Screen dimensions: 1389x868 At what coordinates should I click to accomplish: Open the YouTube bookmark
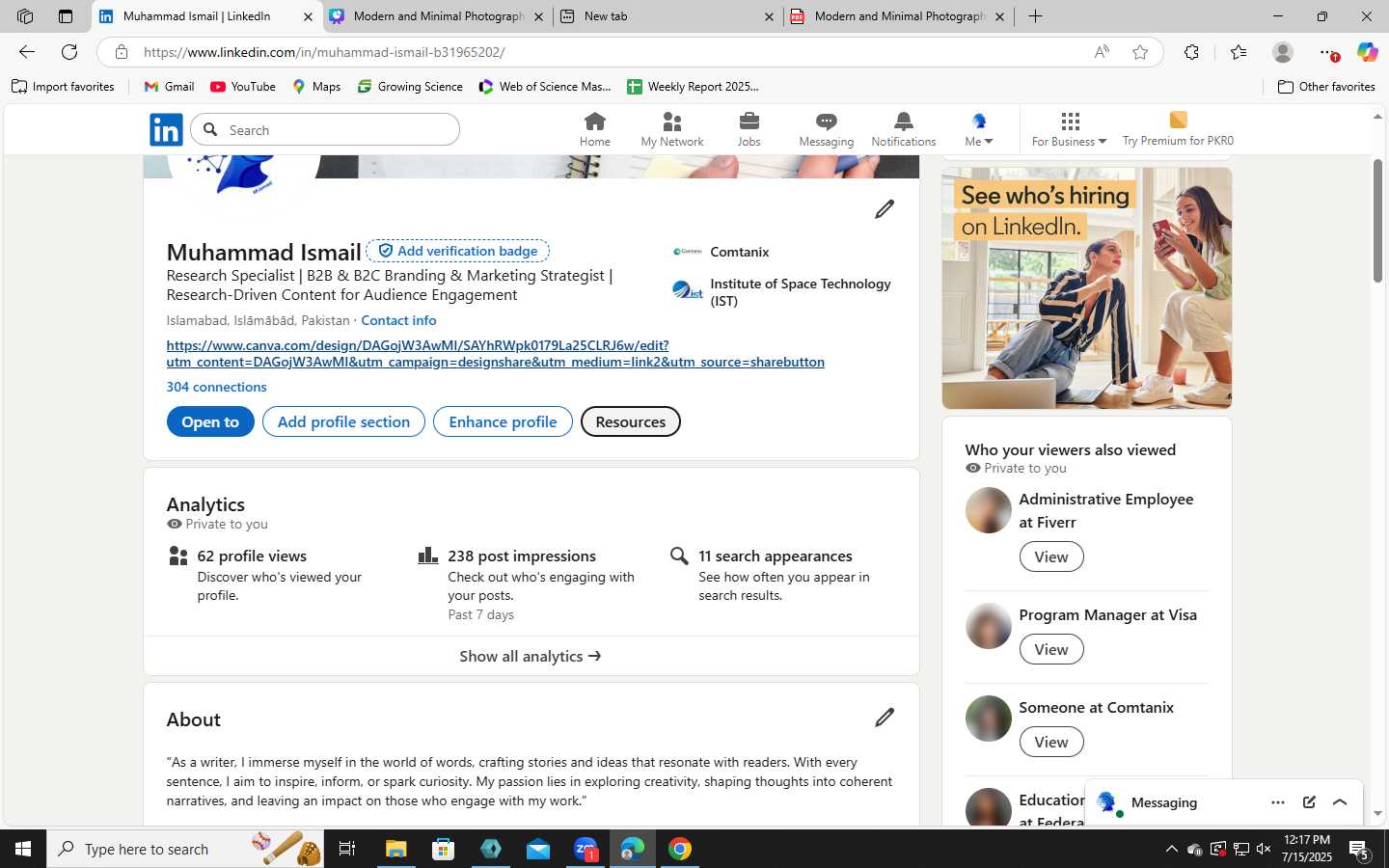(x=243, y=87)
